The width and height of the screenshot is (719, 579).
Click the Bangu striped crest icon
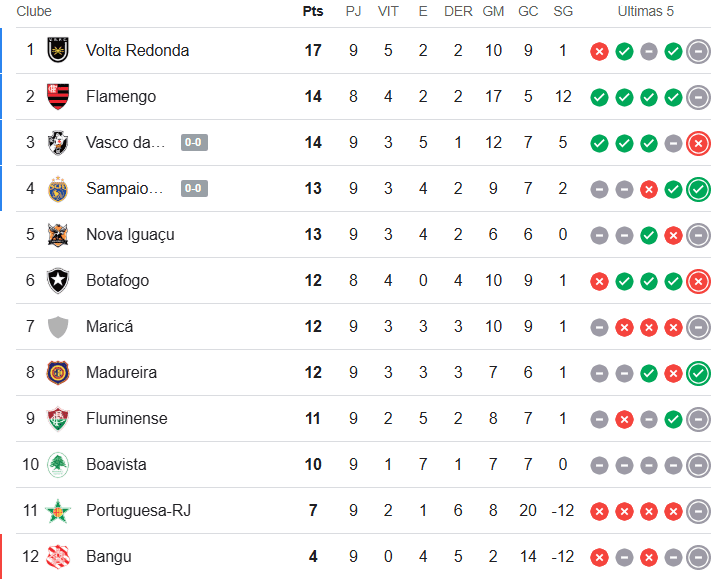click(x=58, y=557)
